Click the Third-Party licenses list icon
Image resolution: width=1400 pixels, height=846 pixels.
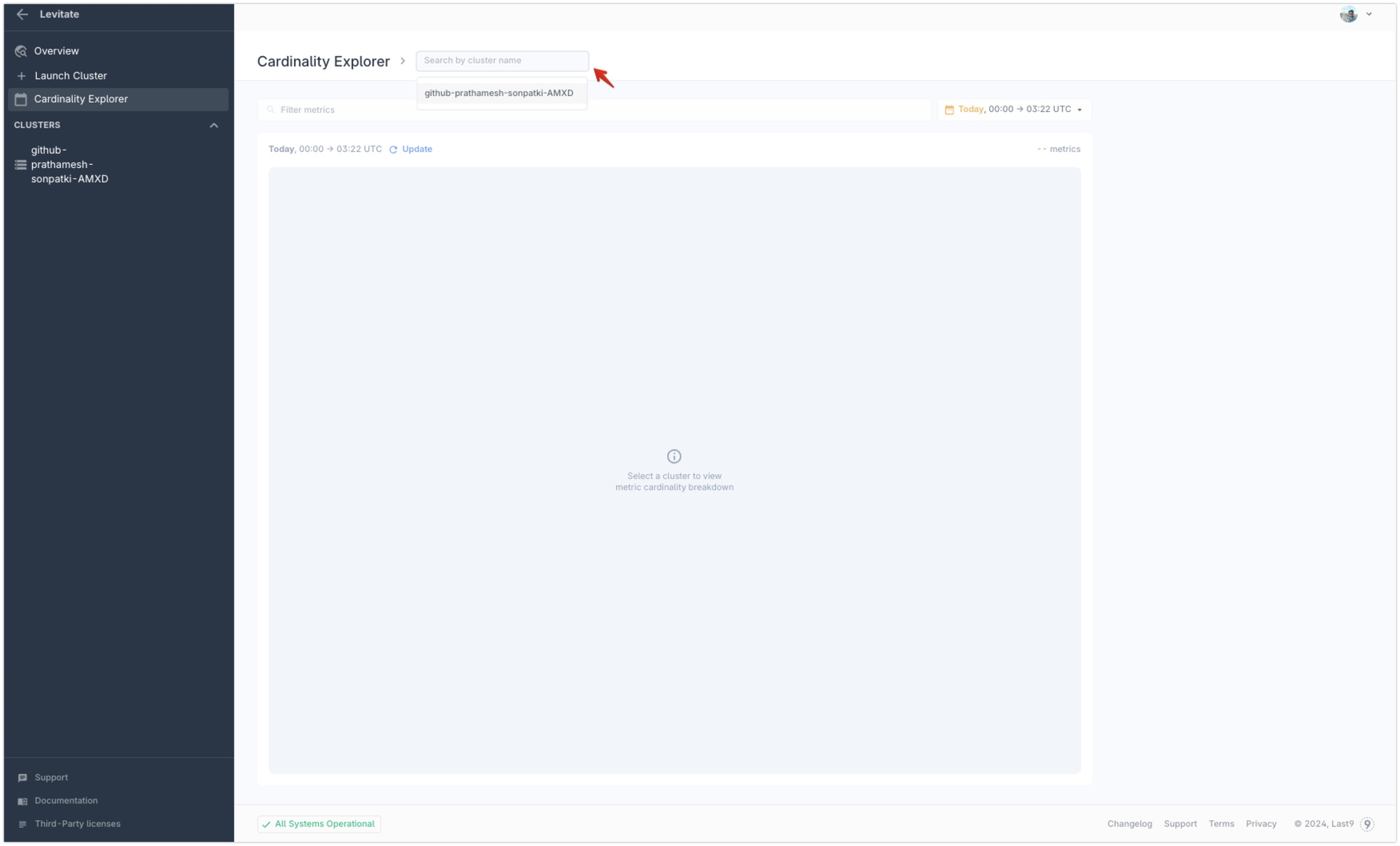[x=22, y=824]
